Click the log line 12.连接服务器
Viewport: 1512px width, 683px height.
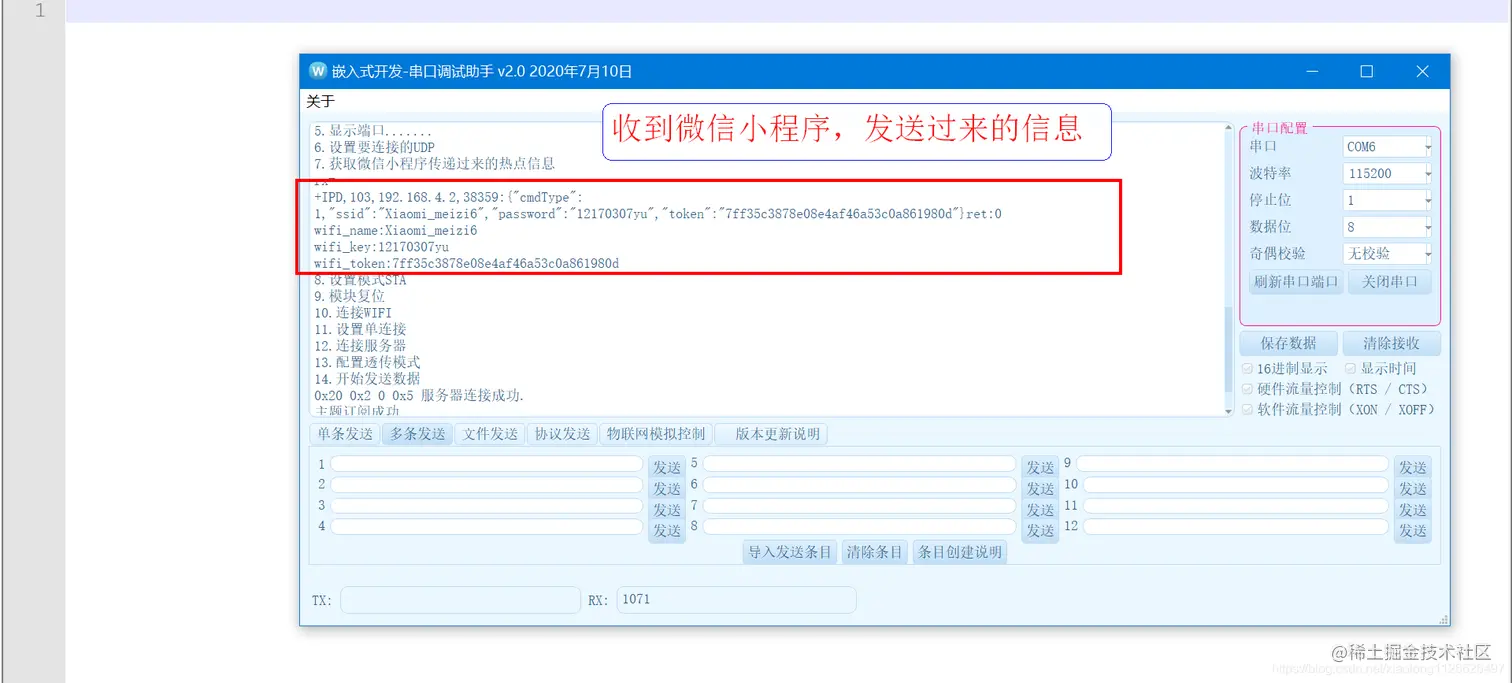coord(360,345)
